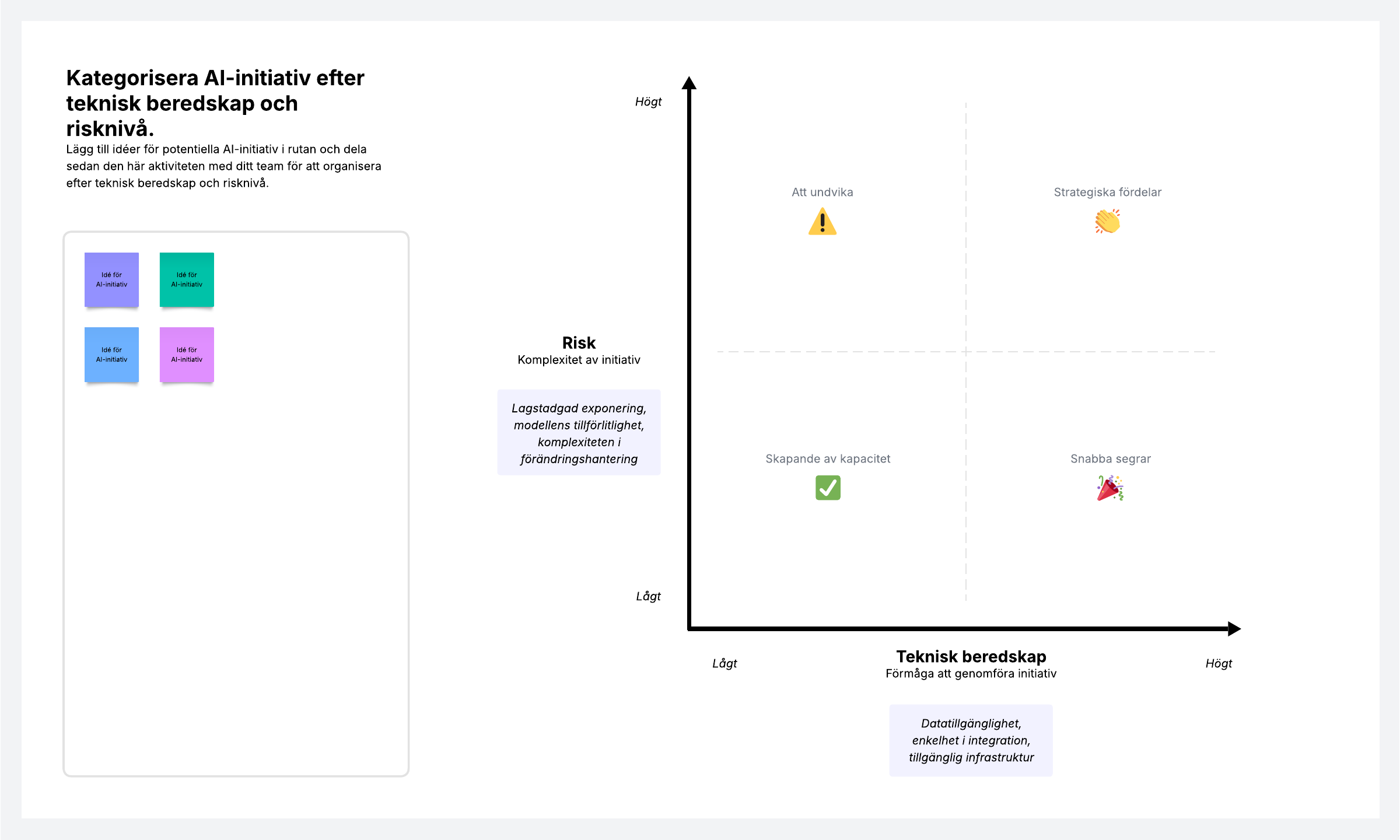Select the 'Teknisk beredskap' axis heading

[x=971, y=656]
